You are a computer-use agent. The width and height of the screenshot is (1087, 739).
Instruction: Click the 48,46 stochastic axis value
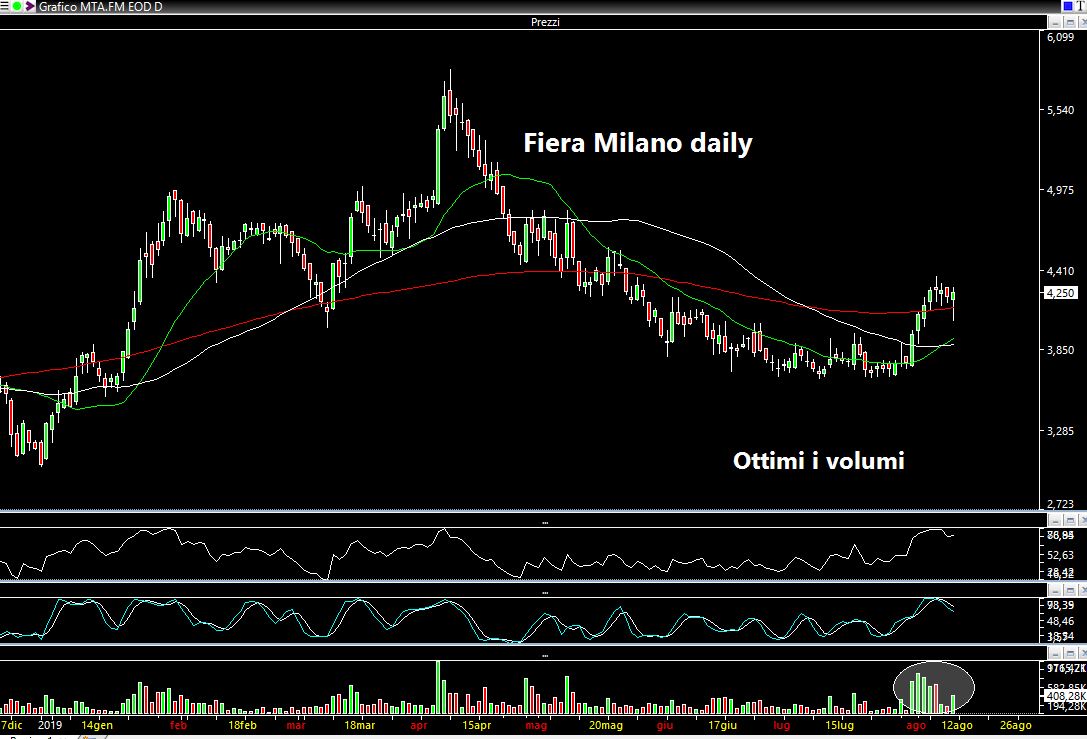point(1061,620)
